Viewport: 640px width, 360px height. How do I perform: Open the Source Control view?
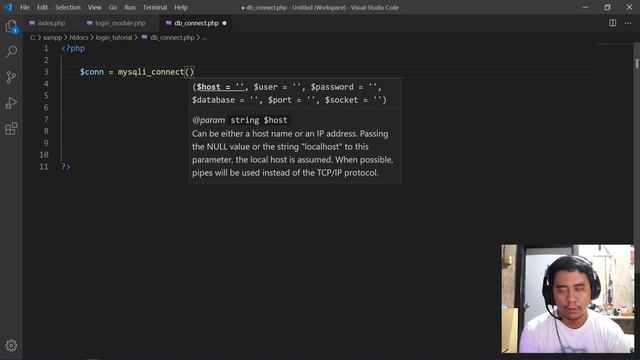pyautogui.click(x=11, y=77)
